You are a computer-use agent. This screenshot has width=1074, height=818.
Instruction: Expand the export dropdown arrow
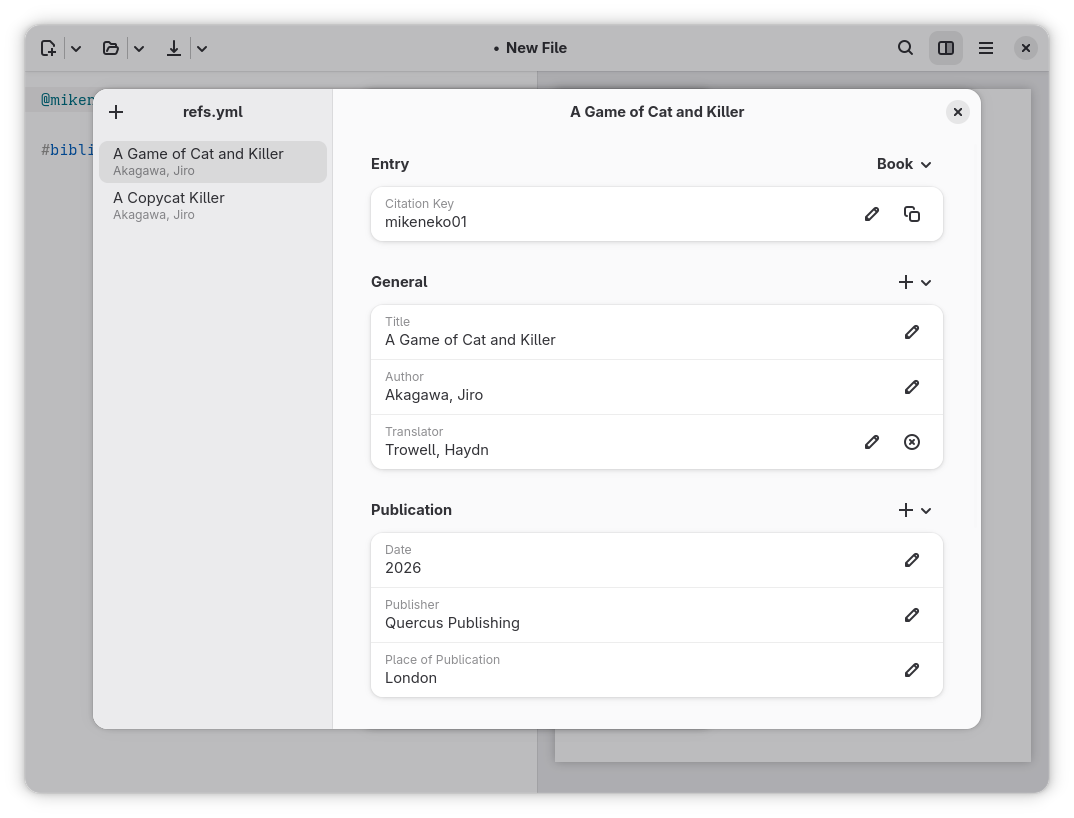202,49
